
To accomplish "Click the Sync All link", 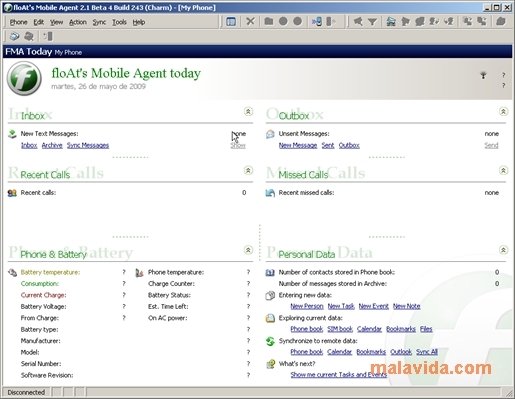I will tap(427, 352).
